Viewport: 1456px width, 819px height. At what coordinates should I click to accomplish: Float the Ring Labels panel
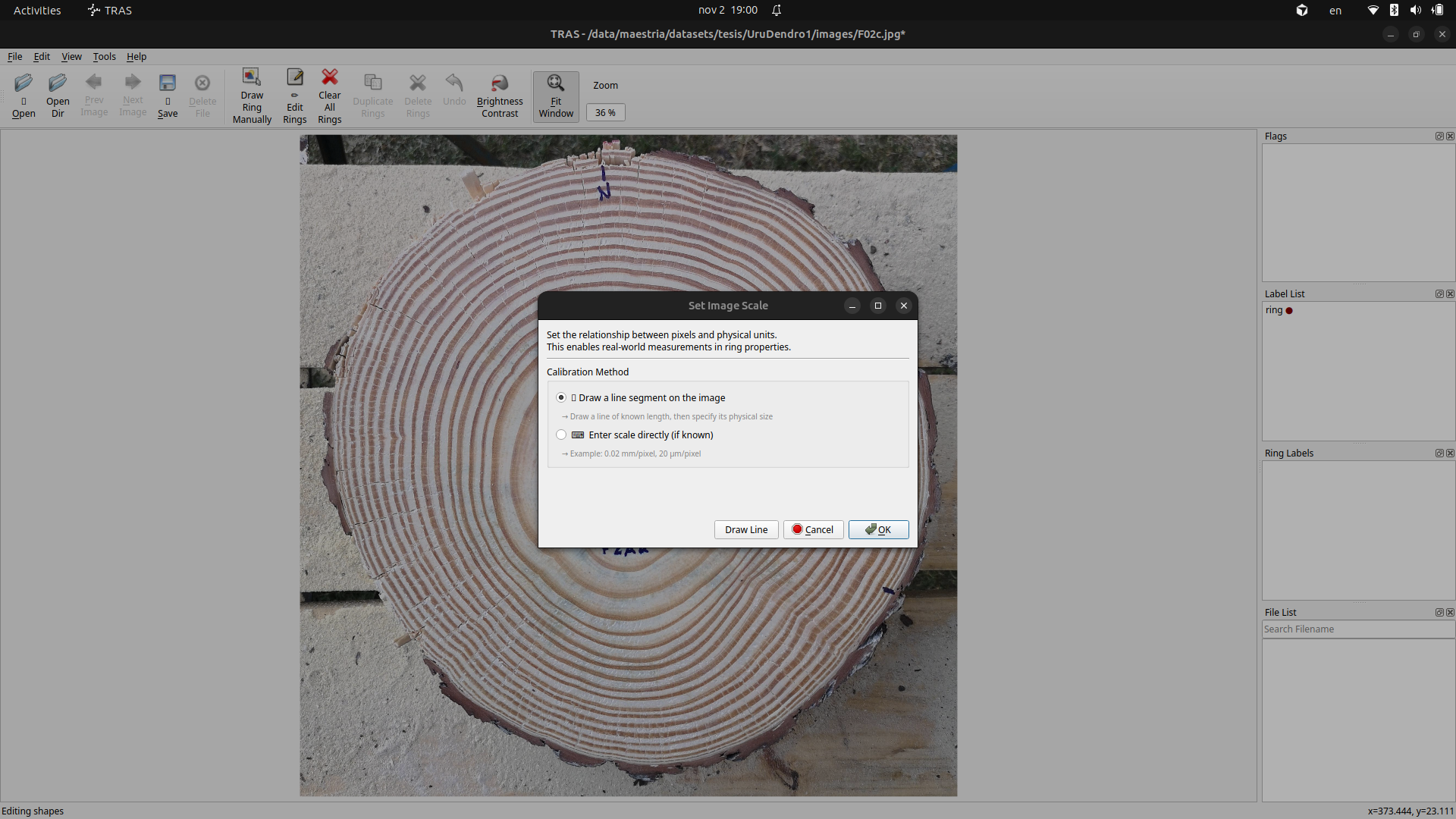coord(1439,453)
